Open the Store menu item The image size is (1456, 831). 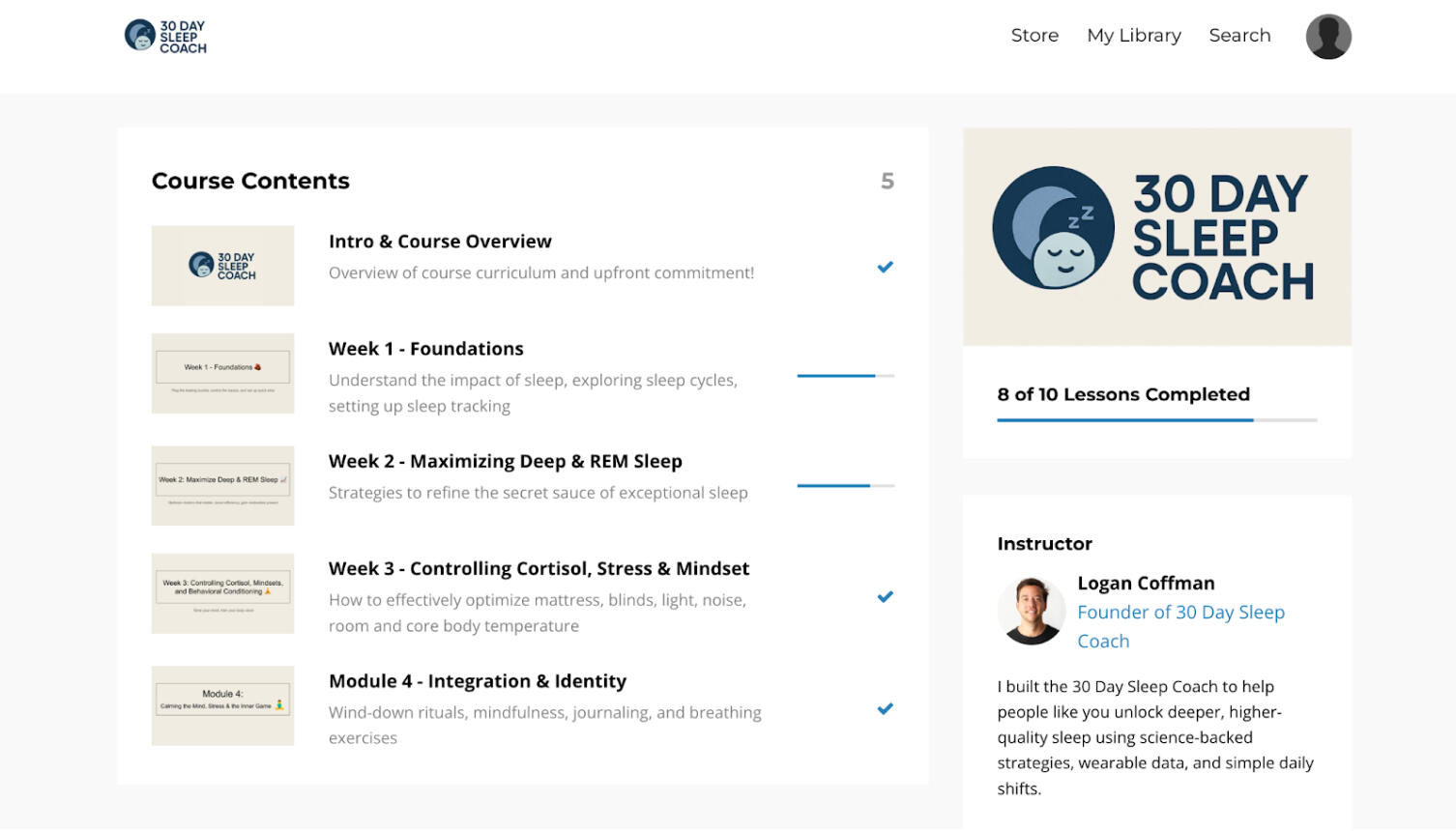(1034, 36)
